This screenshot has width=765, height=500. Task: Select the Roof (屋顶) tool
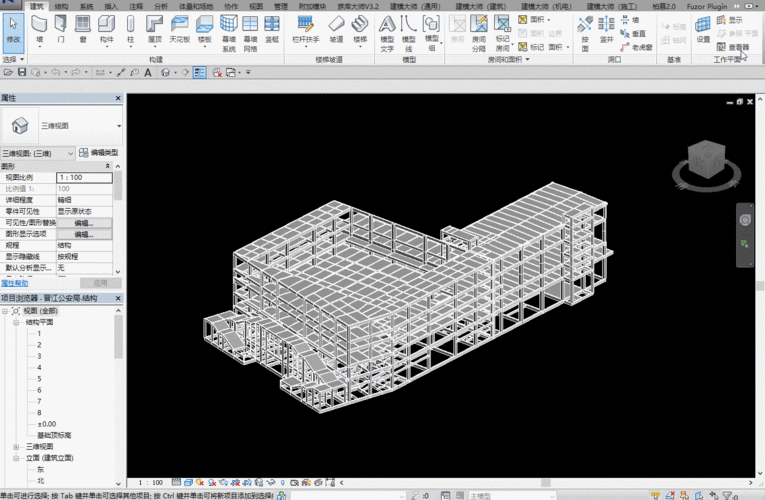155,30
